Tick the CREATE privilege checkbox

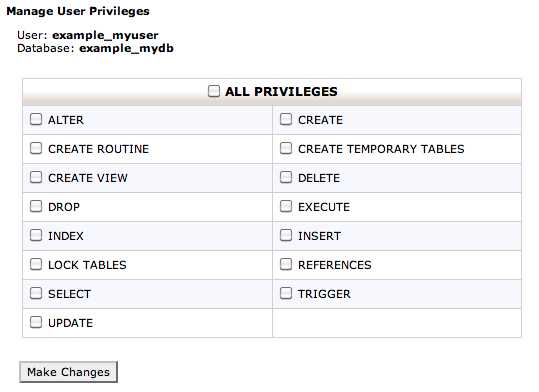(286, 119)
